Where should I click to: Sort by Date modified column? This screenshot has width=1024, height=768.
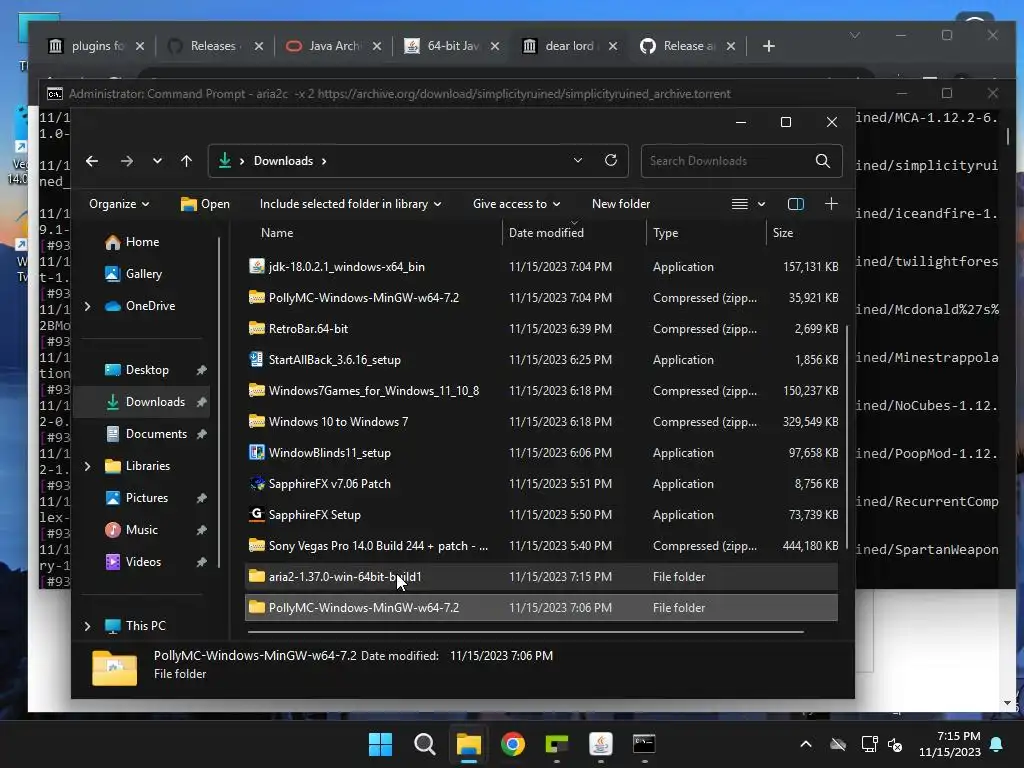click(546, 232)
